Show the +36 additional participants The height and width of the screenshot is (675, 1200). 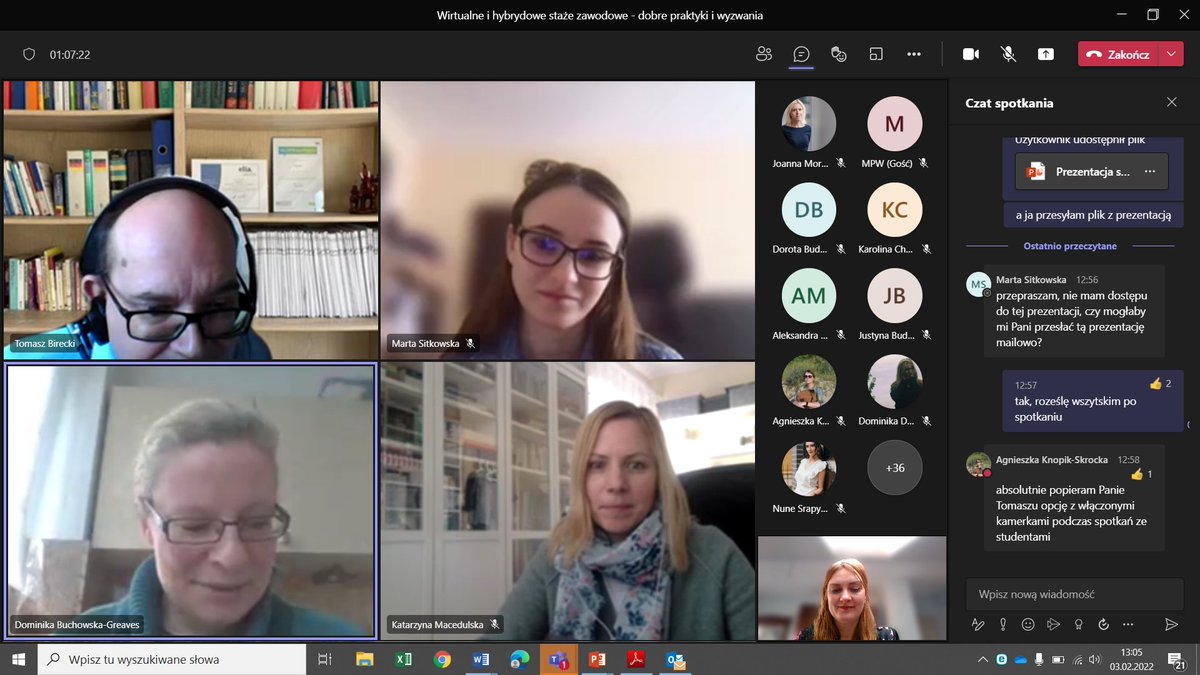(x=895, y=467)
